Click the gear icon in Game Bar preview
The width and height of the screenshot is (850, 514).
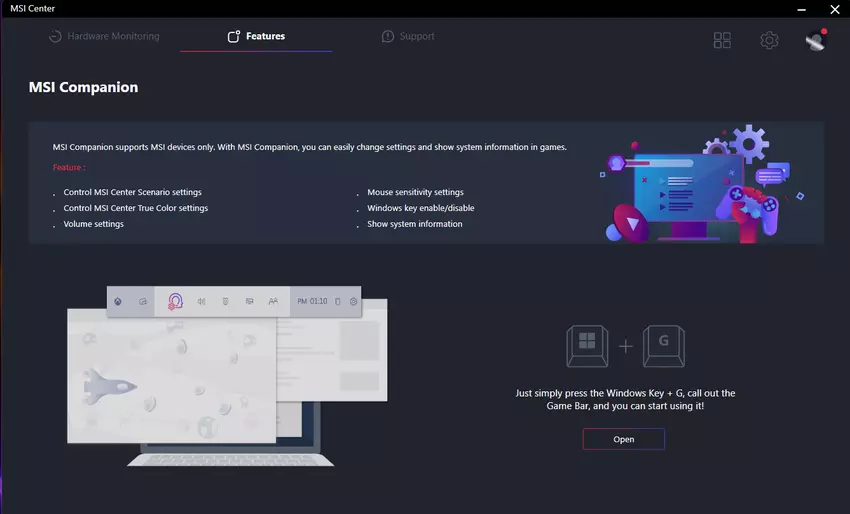click(x=353, y=301)
